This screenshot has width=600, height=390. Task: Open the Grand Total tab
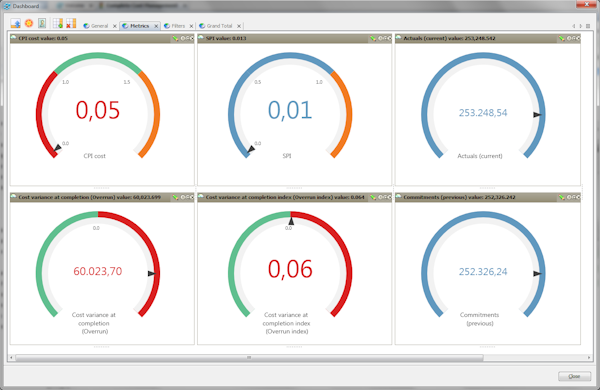click(x=219, y=26)
